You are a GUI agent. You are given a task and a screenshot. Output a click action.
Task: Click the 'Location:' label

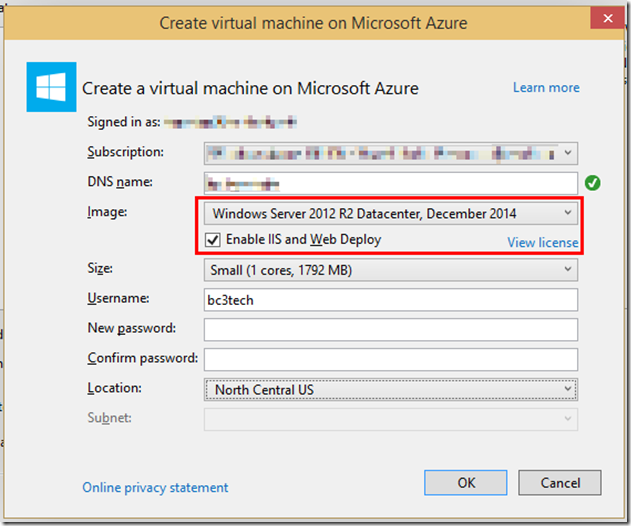pyautogui.click(x=115, y=388)
